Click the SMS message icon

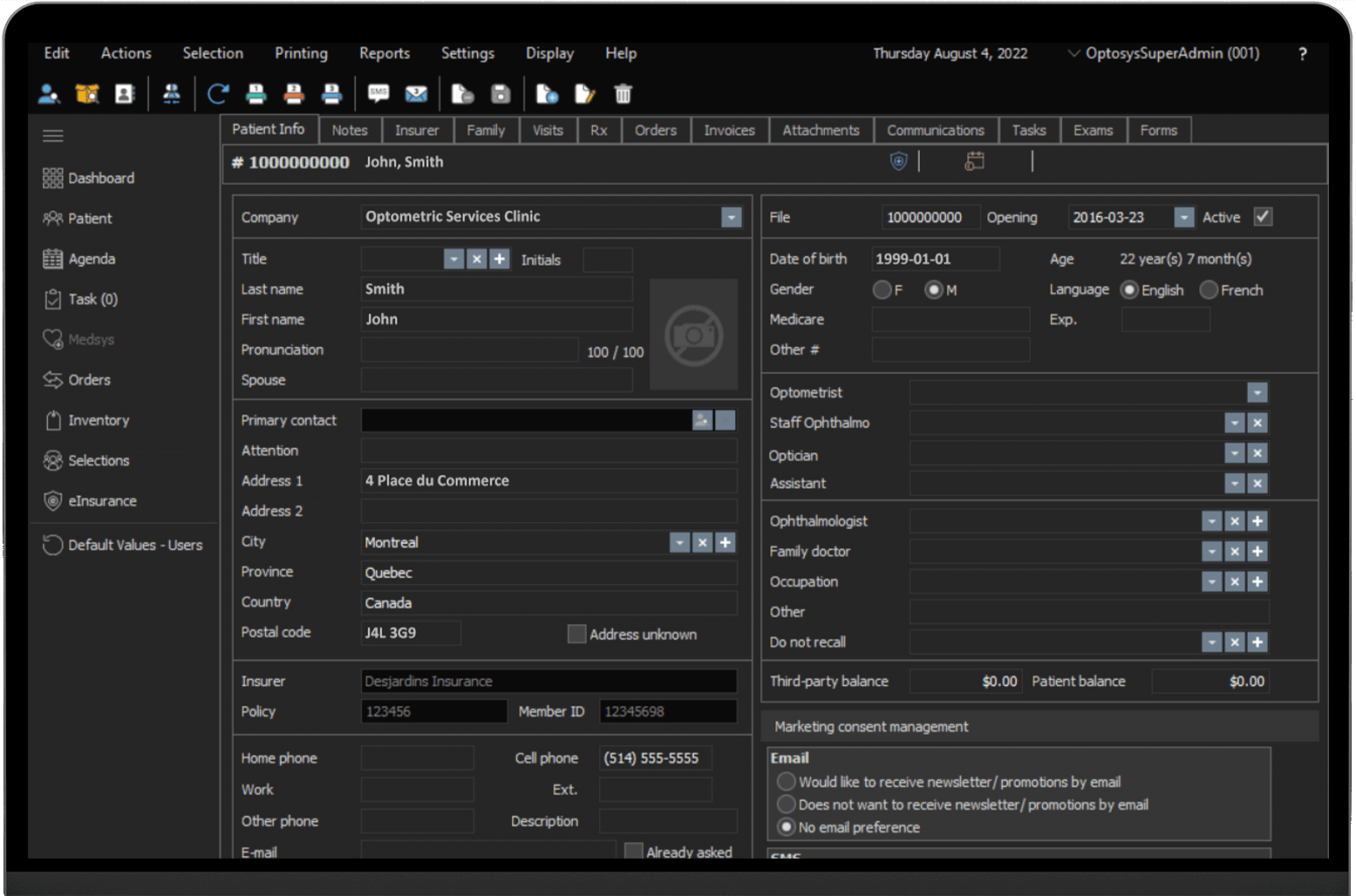click(378, 93)
